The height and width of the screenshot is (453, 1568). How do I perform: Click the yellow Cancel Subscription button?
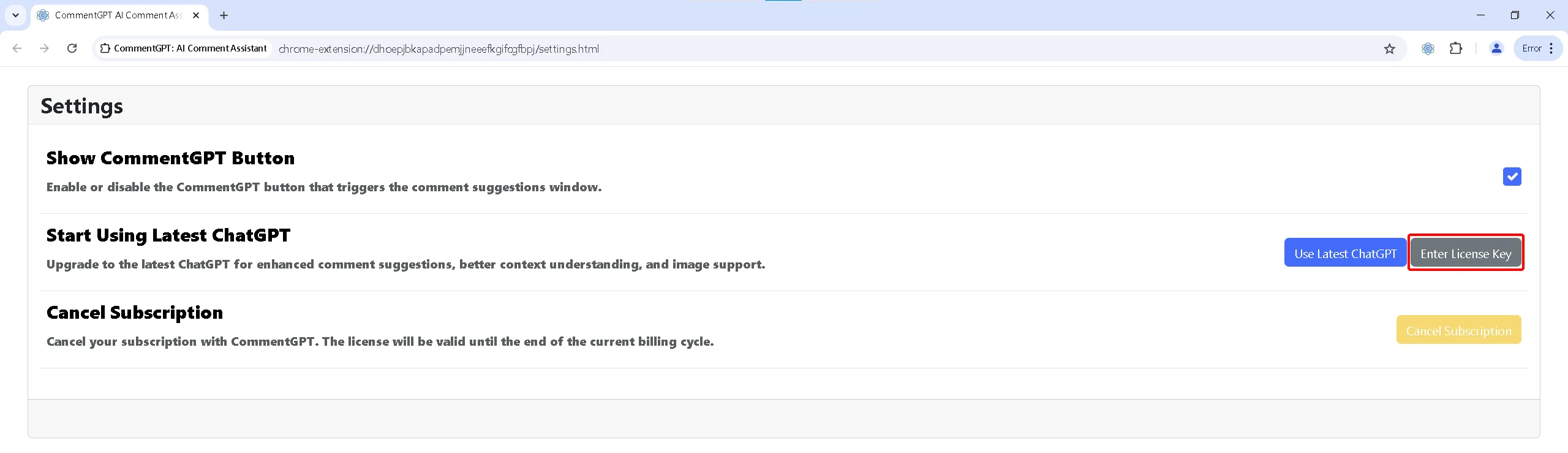point(1458,330)
